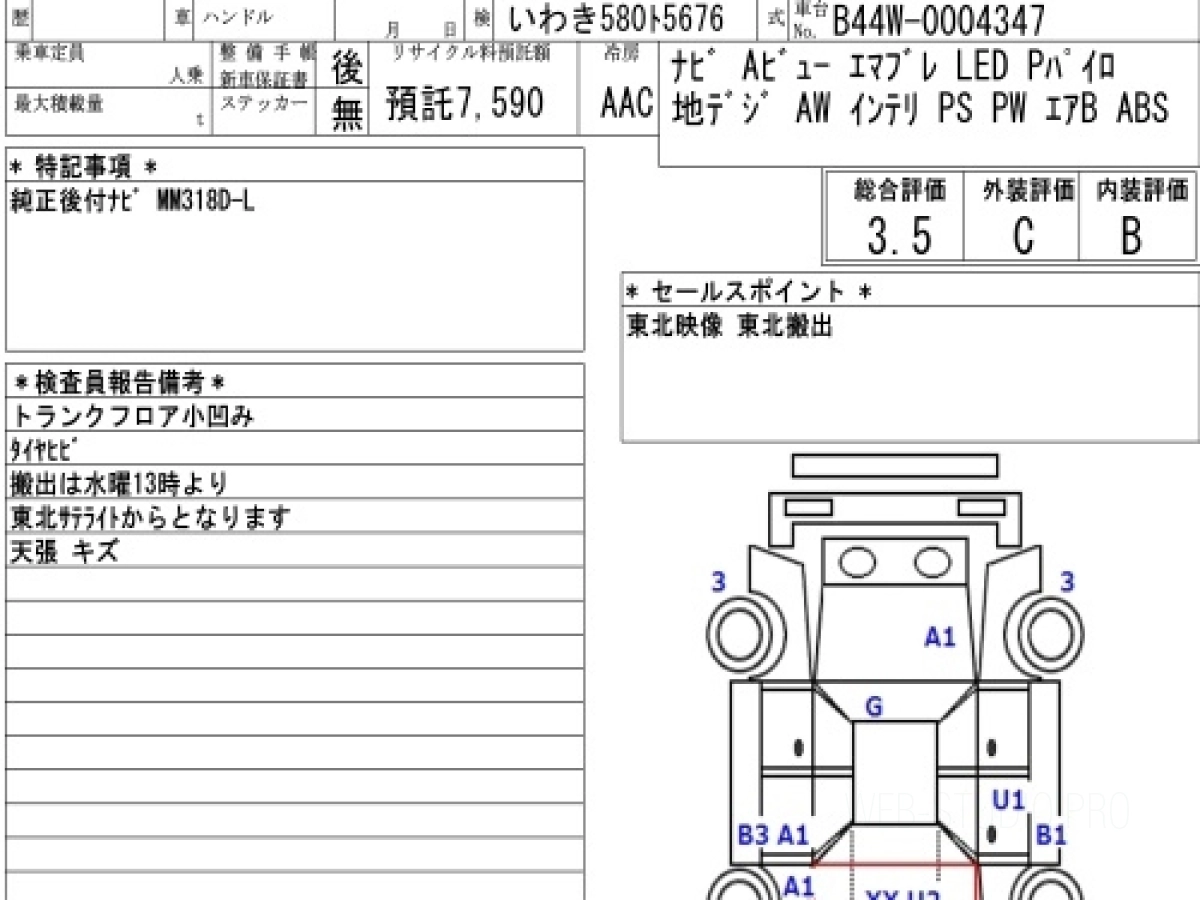Viewport: 1200px width, 900px height.
Task: Click the 内装評価 header
Action: click(x=1142, y=188)
